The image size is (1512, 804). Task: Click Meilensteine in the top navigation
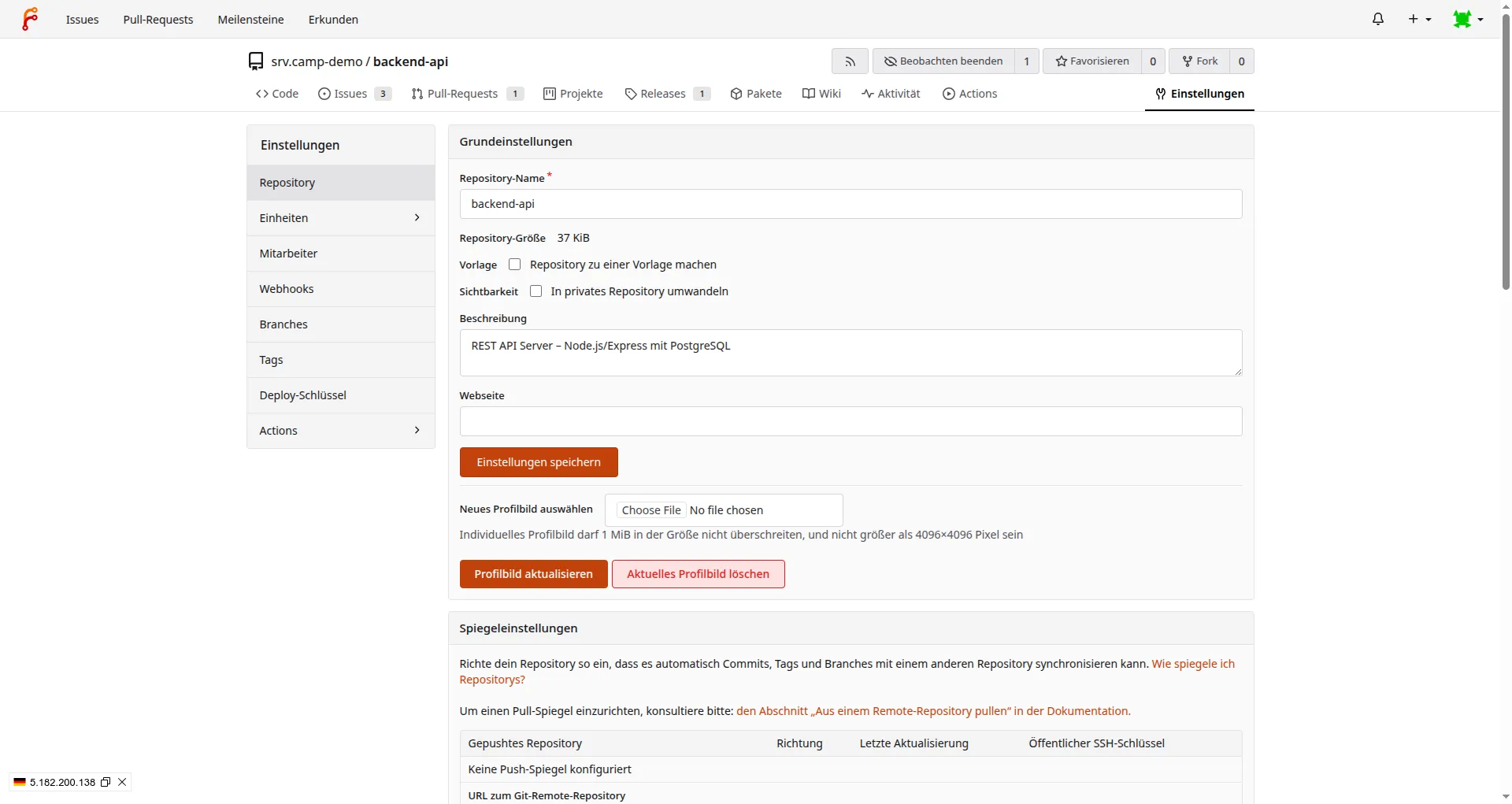pos(250,20)
